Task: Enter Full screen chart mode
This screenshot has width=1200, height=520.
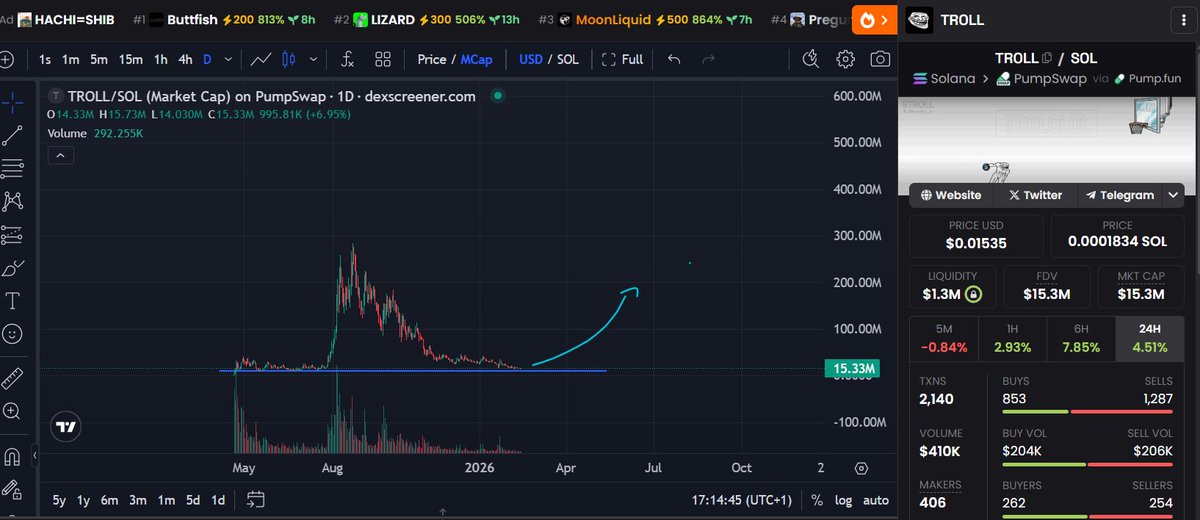Action: 622,60
